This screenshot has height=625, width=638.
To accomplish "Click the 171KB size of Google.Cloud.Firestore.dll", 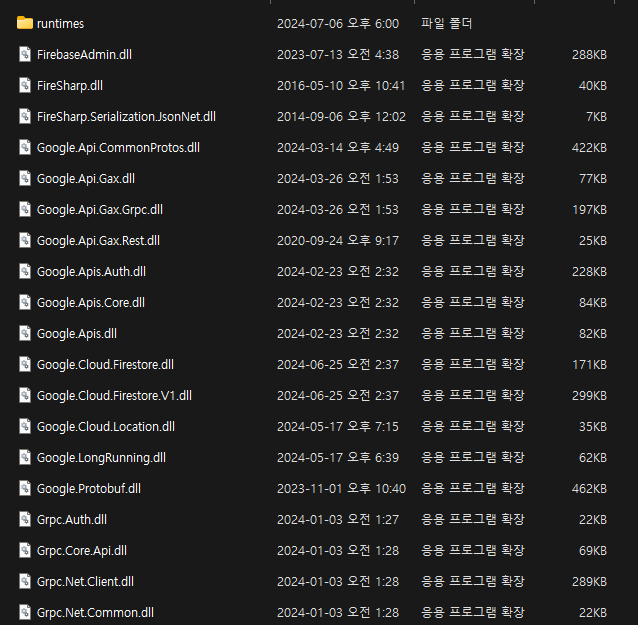I will tap(590, 365).
